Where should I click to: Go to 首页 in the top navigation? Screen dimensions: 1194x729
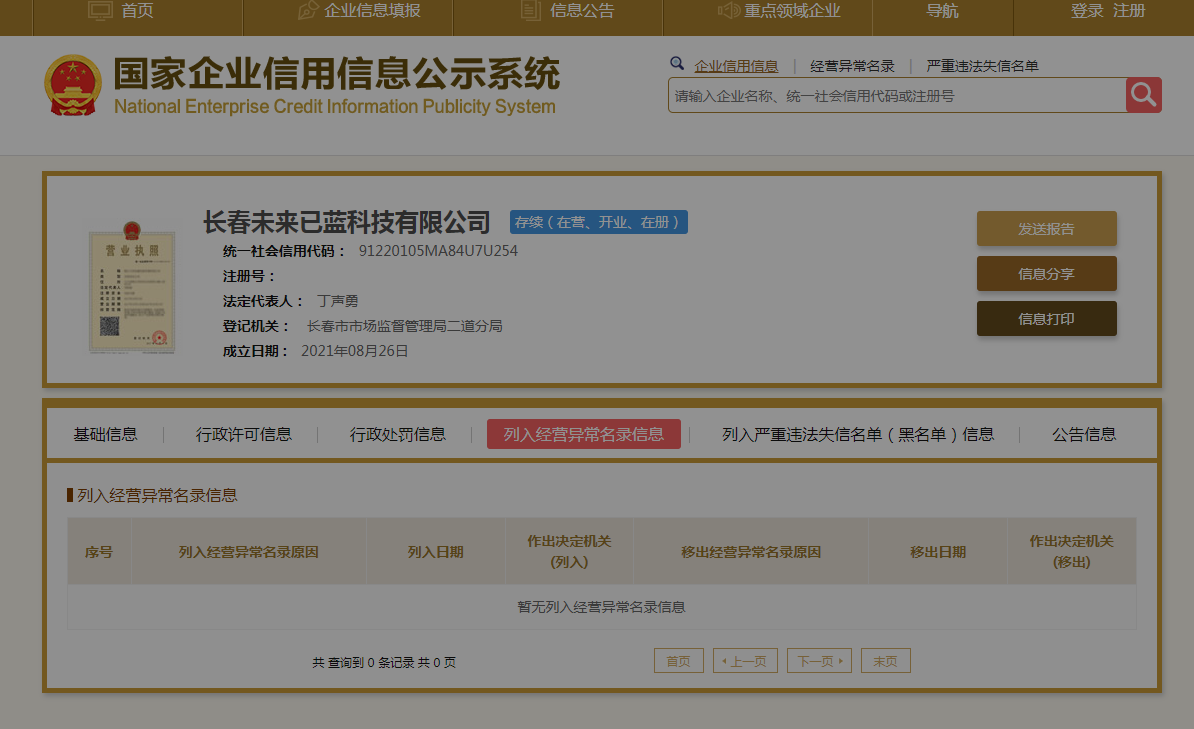coord(122,11)
